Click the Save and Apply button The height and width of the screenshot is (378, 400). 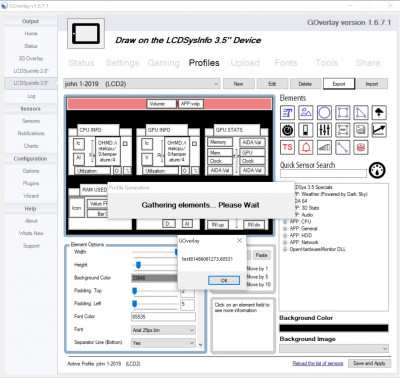(x=369, y=363)
